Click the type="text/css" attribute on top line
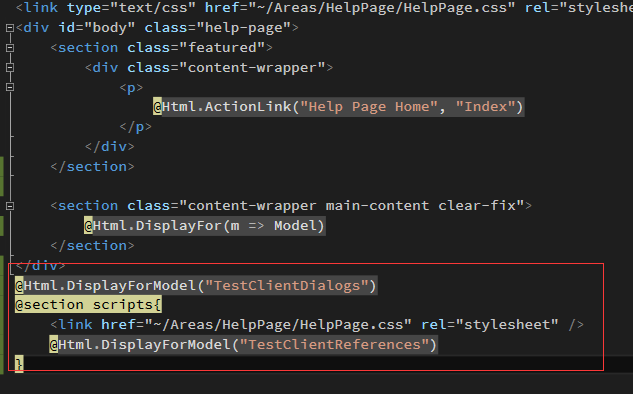 (x=132, y=8)
